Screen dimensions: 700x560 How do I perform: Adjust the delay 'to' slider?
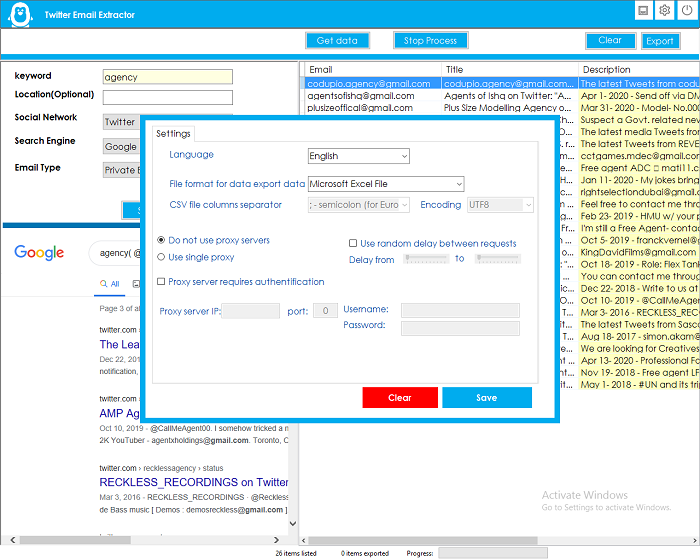(x=498, y=259)
